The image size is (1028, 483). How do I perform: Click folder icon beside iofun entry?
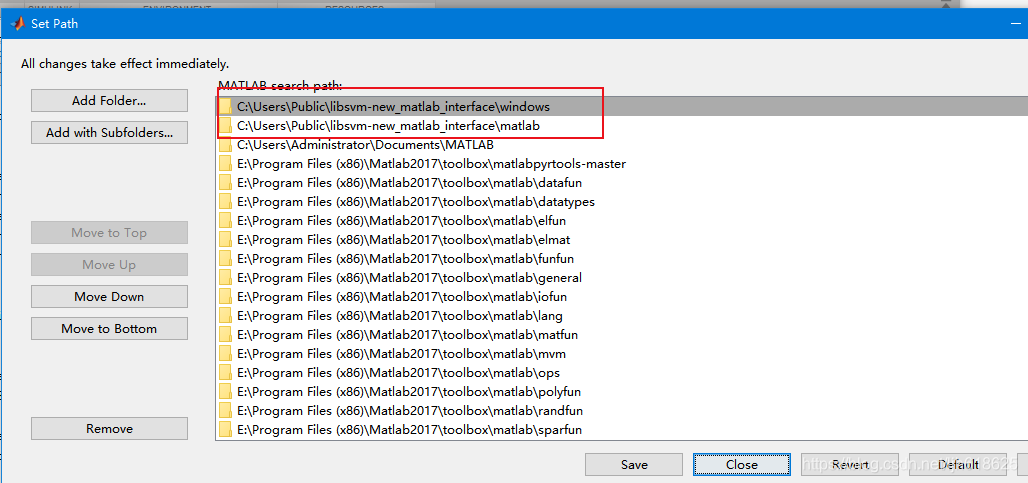pos(226,296)
